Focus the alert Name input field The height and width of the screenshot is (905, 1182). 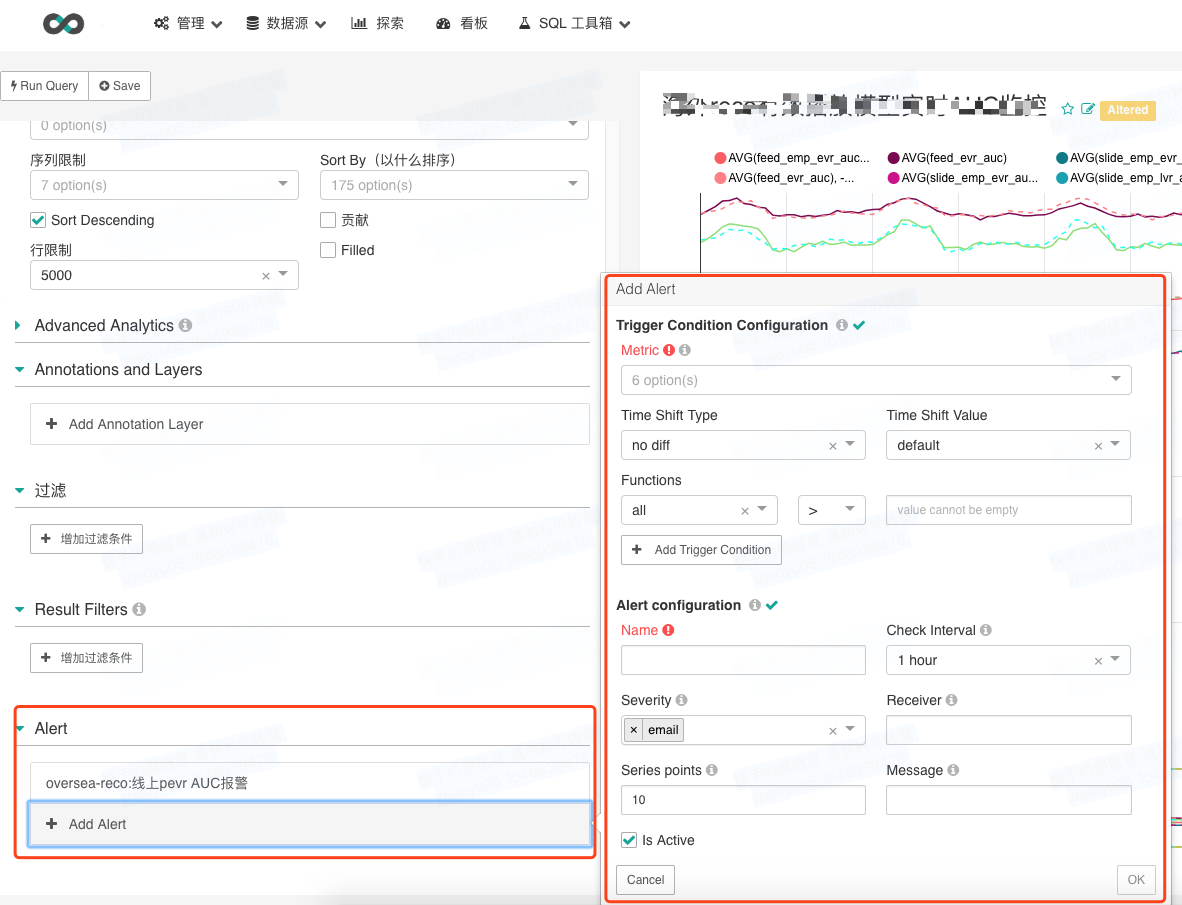click(743, 660)
